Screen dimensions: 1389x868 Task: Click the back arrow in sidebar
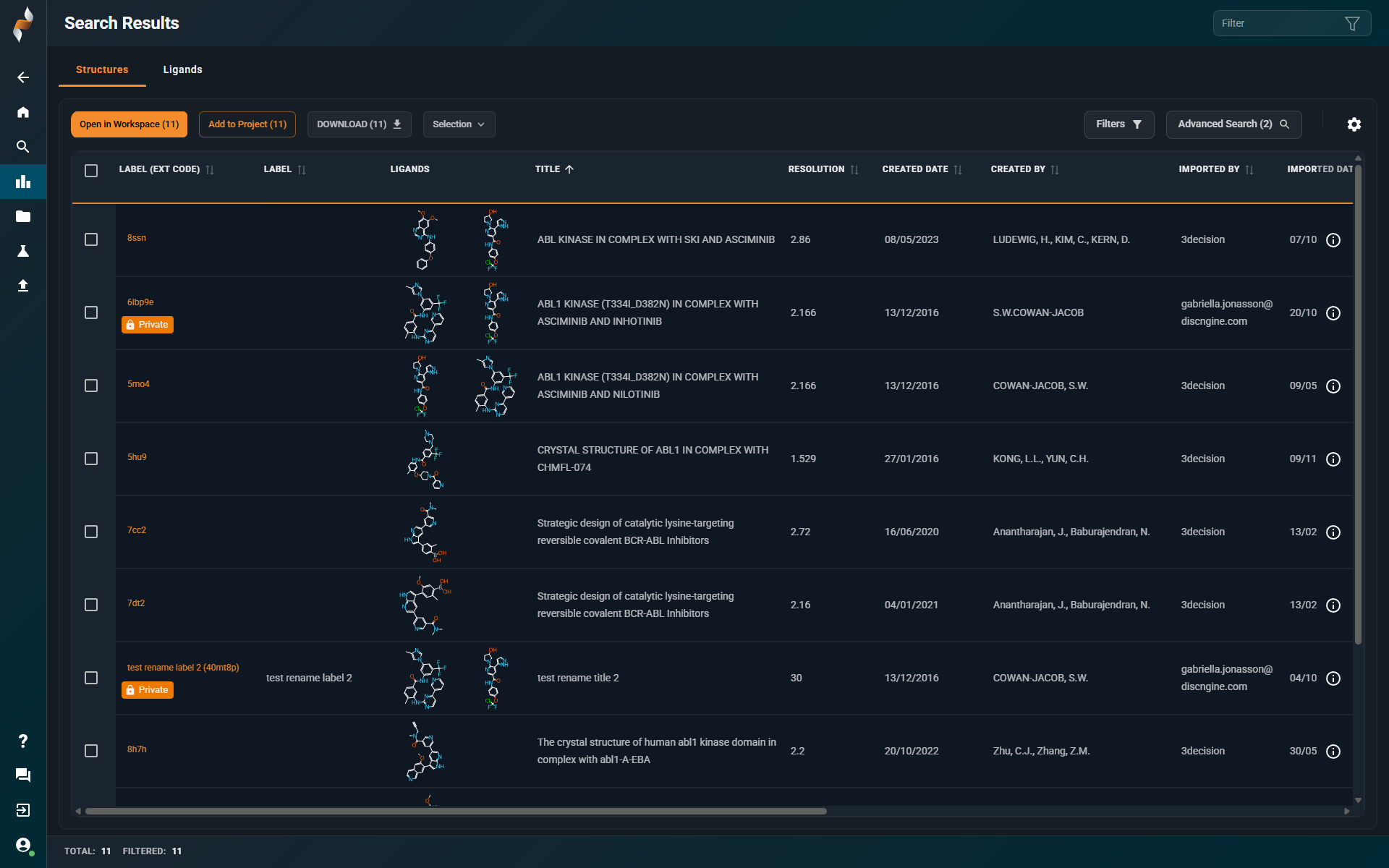(23, 77)
